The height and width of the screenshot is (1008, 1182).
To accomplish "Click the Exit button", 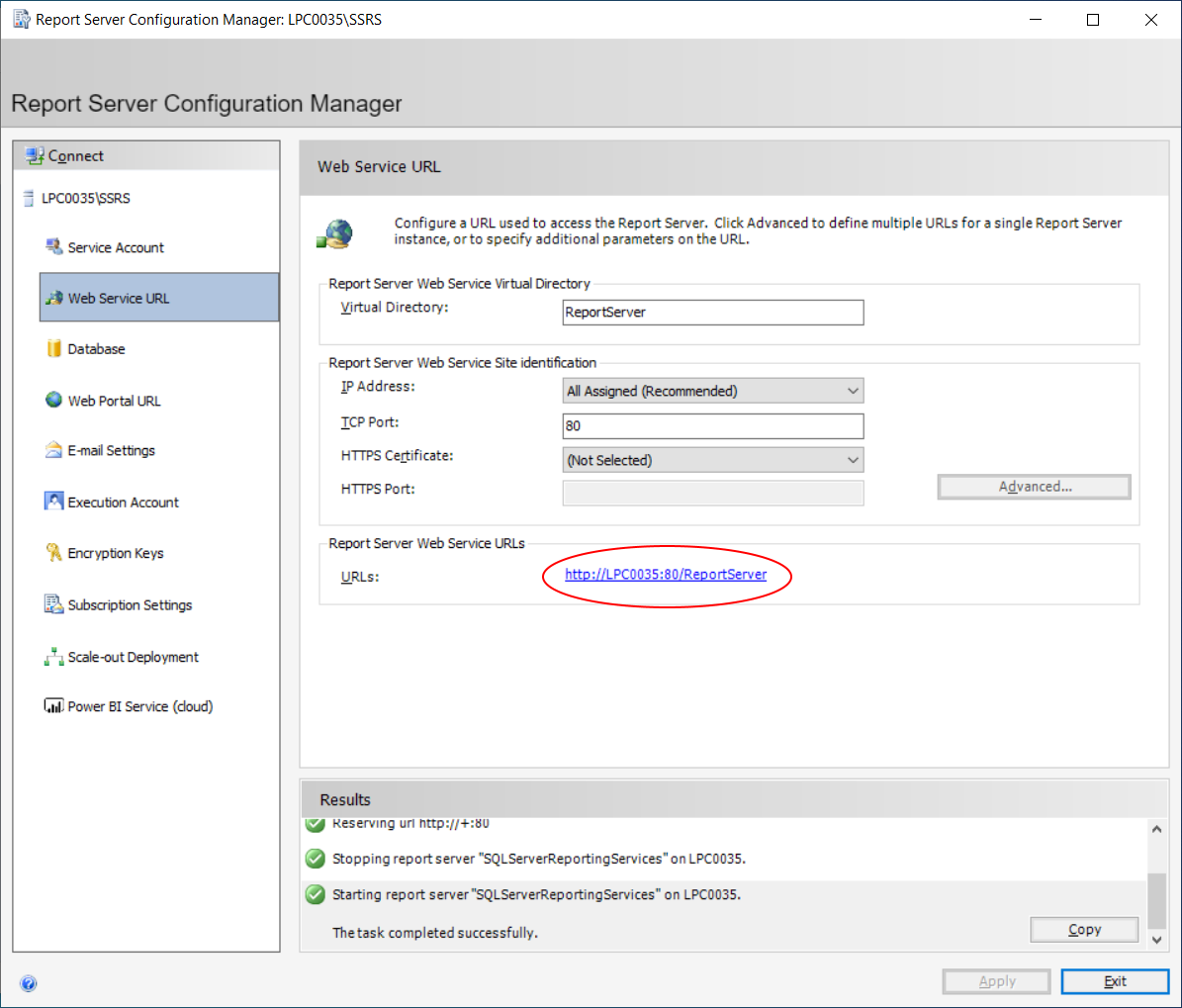I will point(1115,981).
